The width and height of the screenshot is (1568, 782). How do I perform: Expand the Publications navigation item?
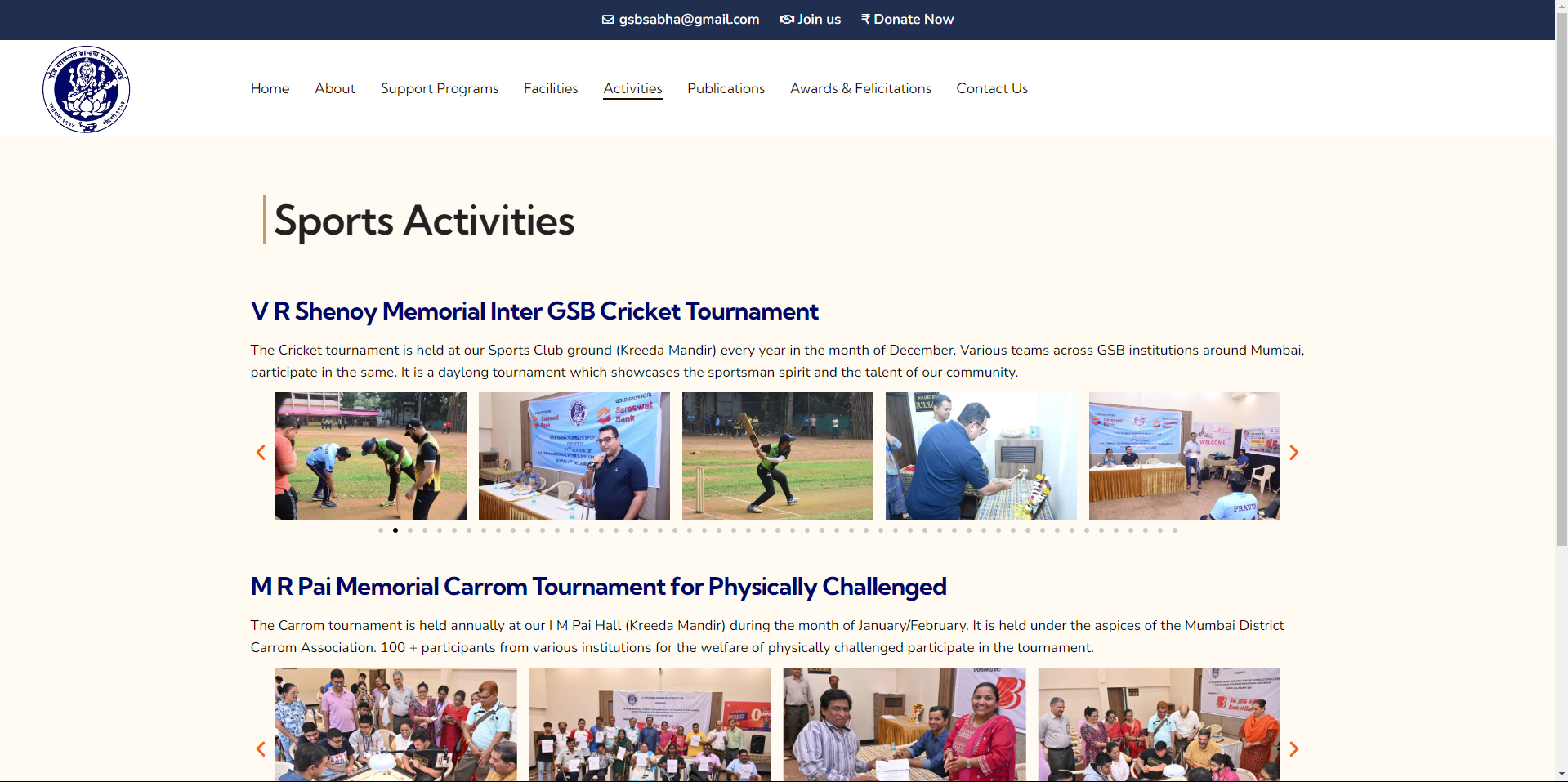(x=726, y=88)
